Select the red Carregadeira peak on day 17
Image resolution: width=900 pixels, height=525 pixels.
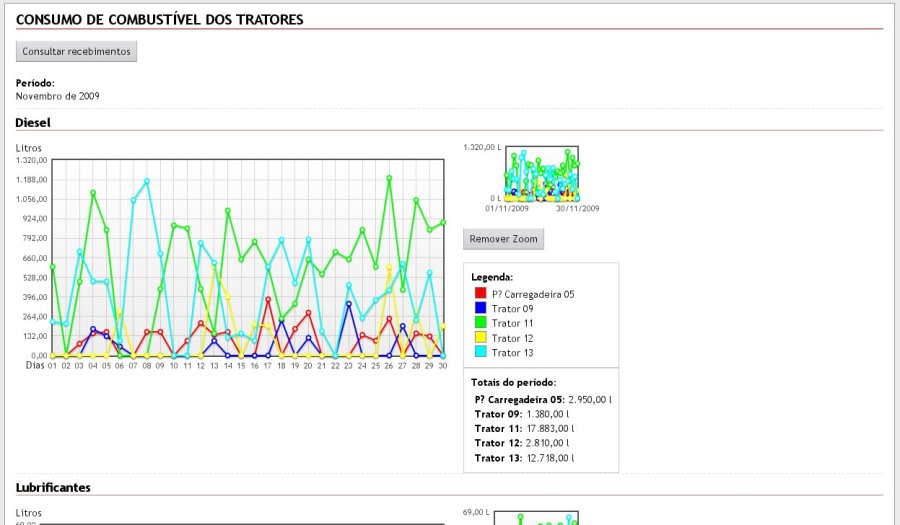[268, 299]
